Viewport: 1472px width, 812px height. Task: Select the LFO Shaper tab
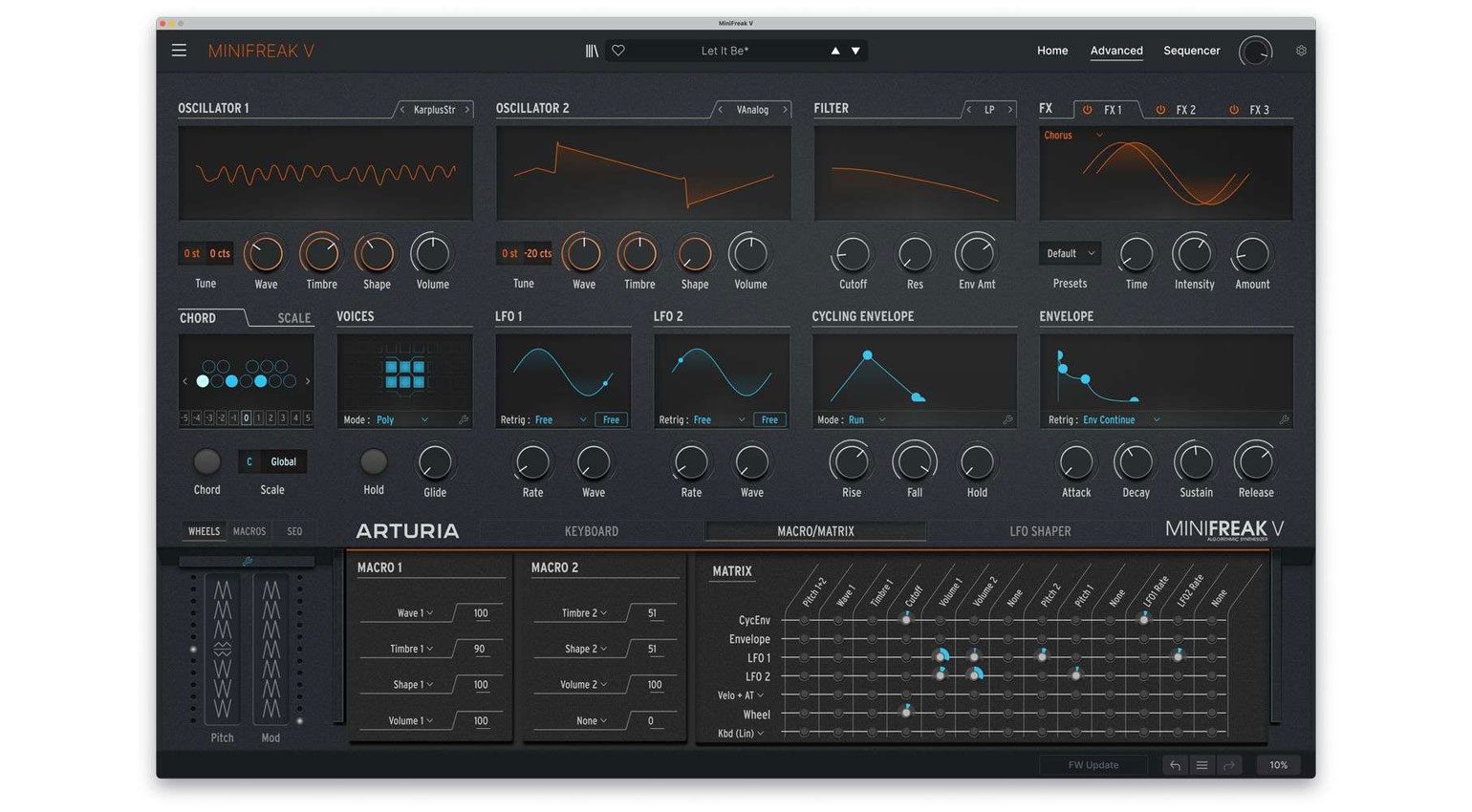[1040, 531]
